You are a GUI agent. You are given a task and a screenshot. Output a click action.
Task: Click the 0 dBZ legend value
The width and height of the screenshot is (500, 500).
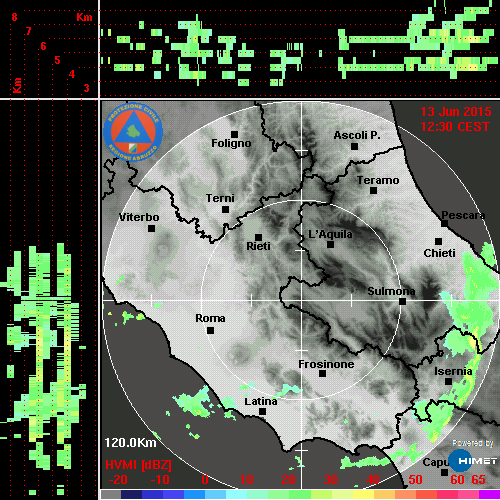205,480
